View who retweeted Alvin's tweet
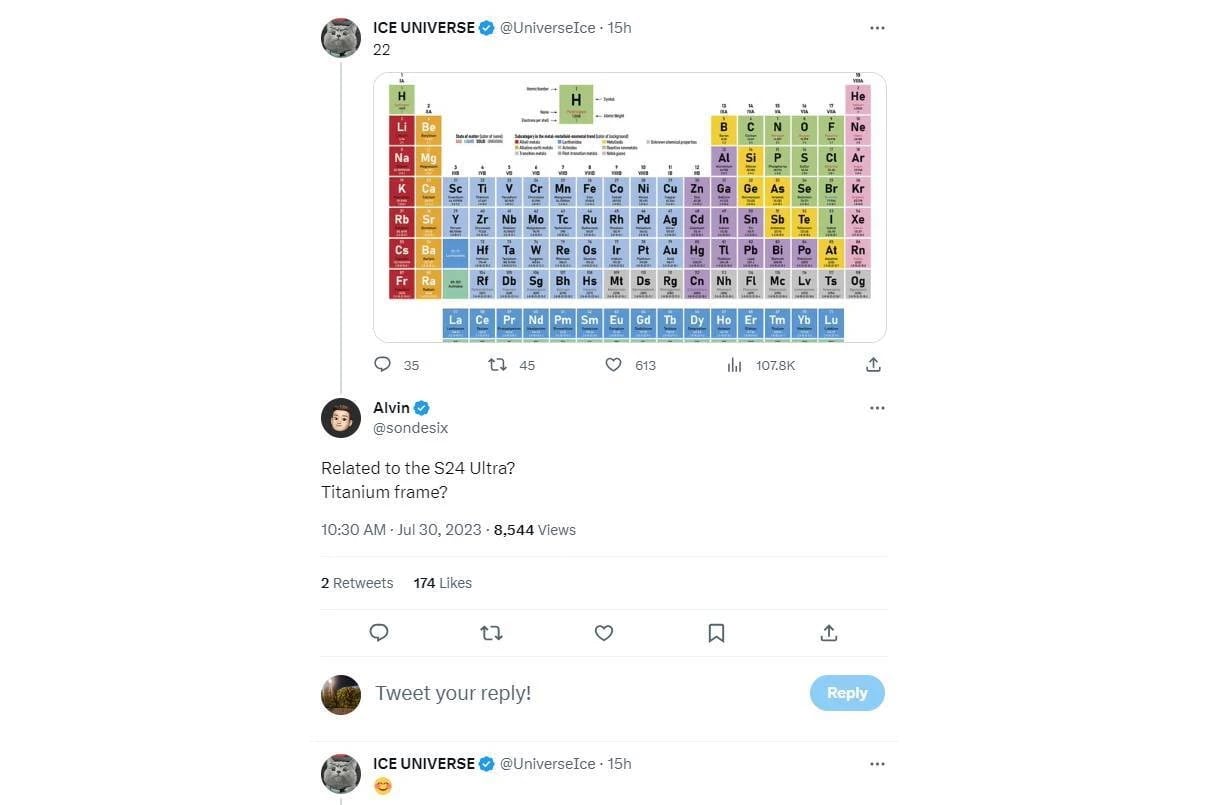 [357, 582]
